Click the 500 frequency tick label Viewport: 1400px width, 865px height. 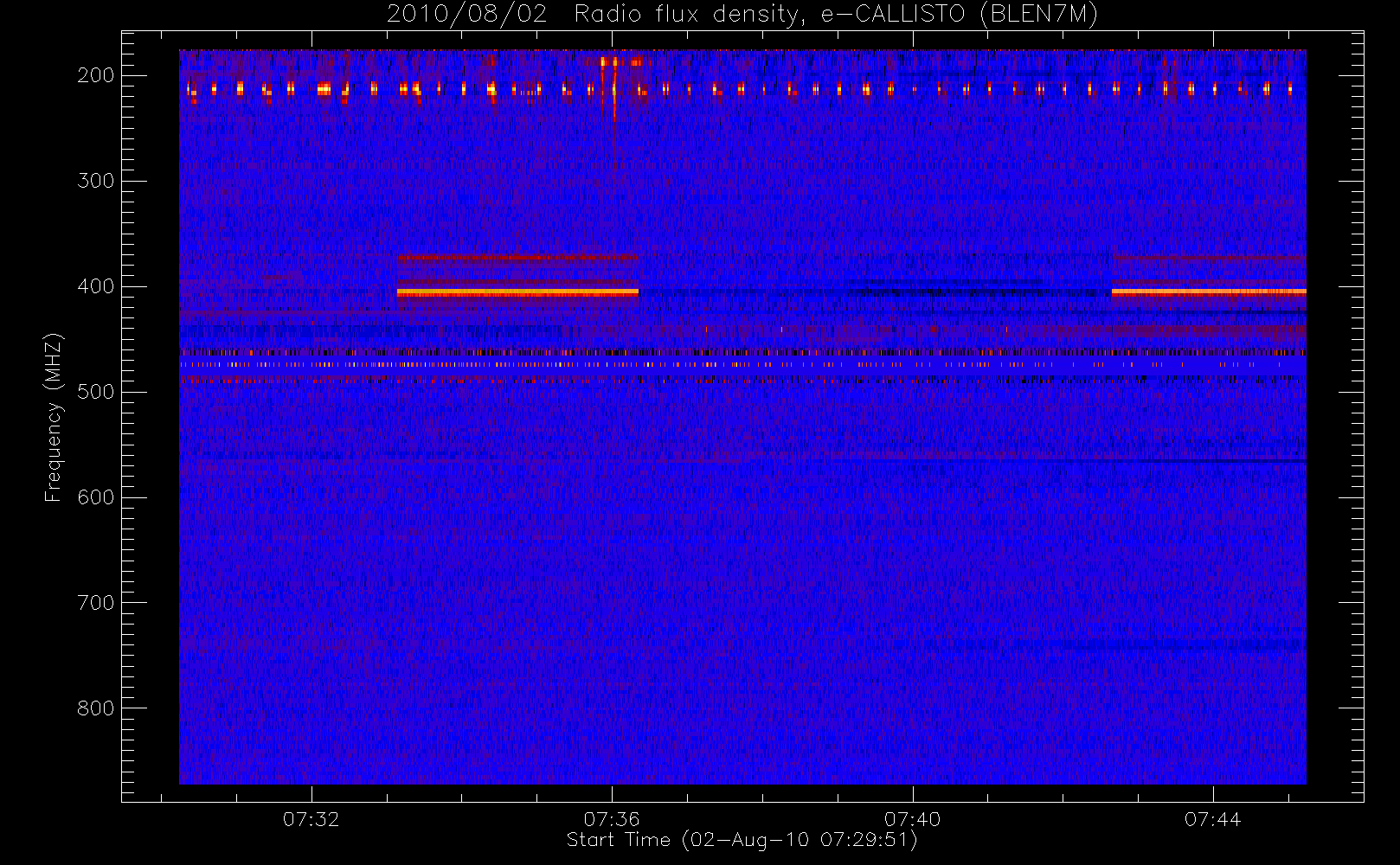(x=95, y=392)
